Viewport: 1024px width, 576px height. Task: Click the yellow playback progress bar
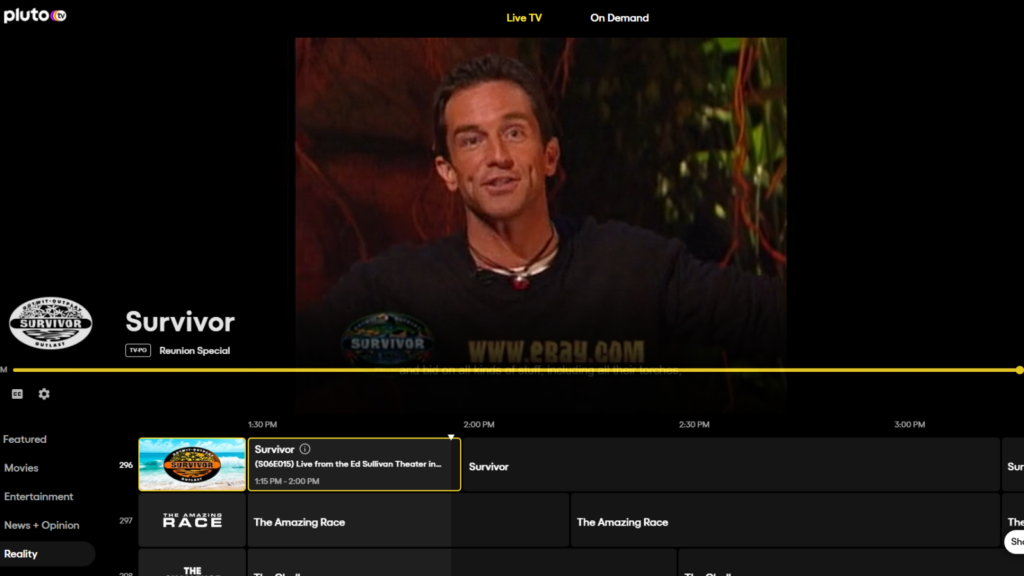pyautogui.click(x=516, y=370)
